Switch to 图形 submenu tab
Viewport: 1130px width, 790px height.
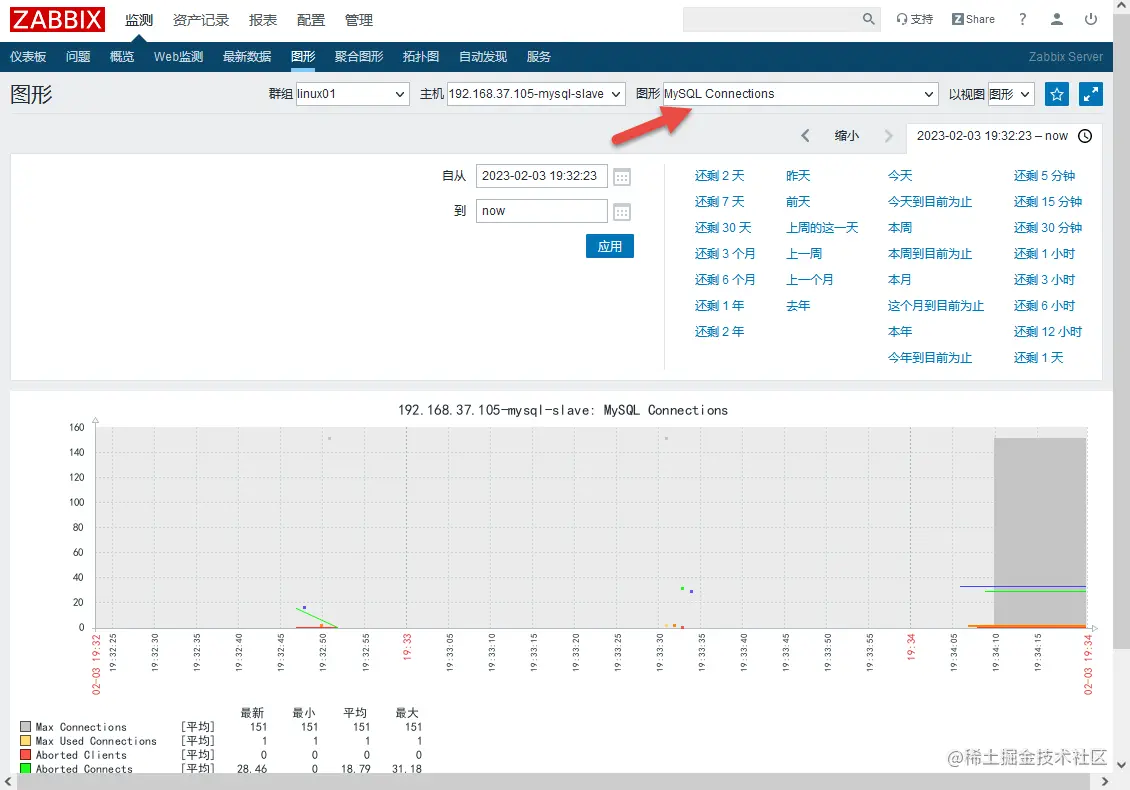tap(303, 56)
